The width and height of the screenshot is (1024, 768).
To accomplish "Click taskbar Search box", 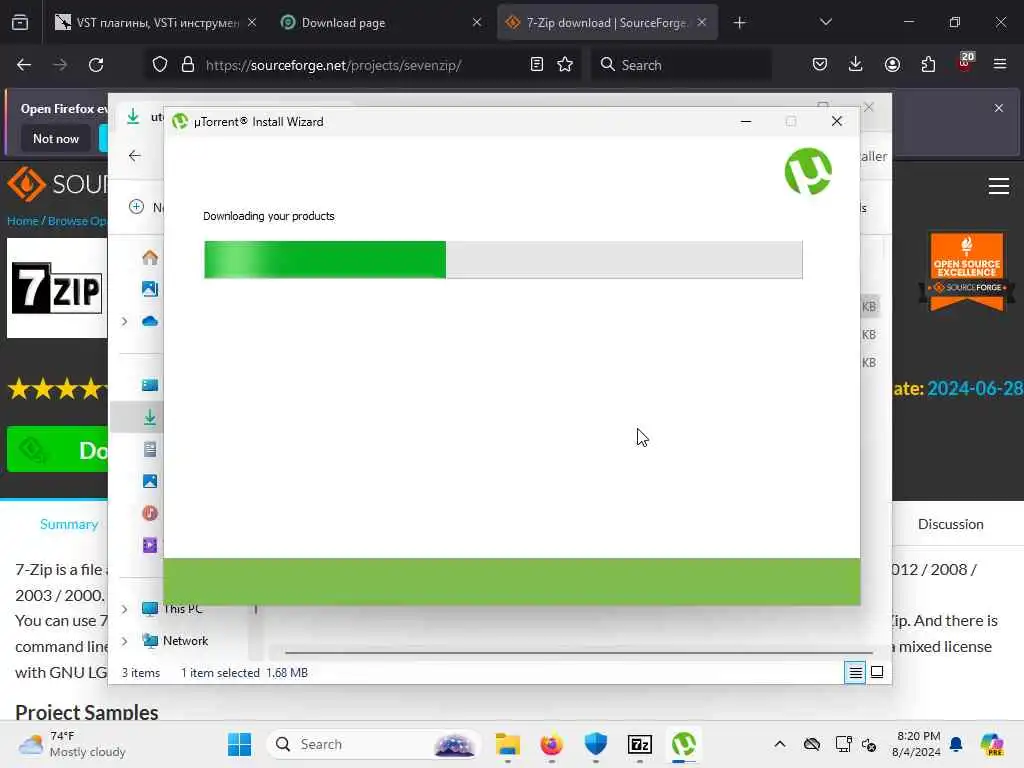I will pos(373,744).
